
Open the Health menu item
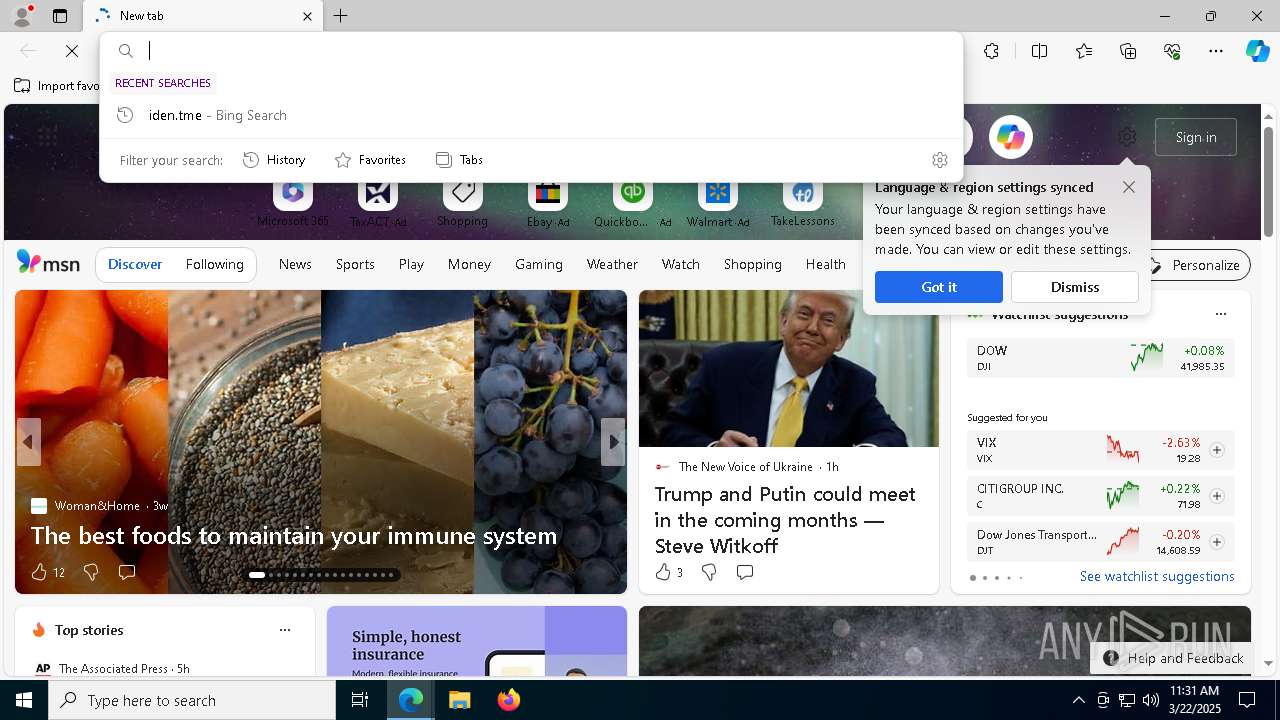tap(826, 264)
